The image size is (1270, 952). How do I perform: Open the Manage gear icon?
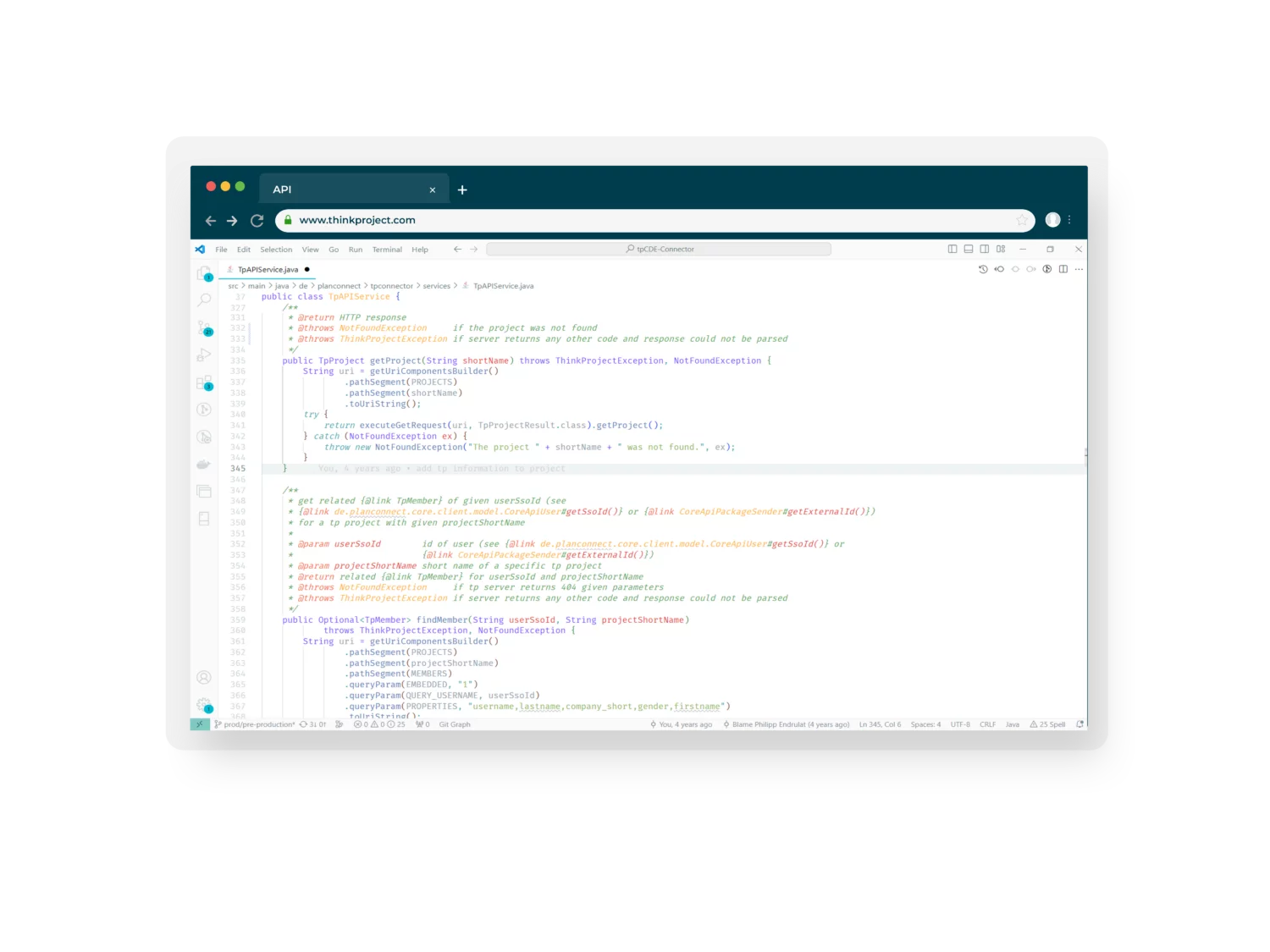point(204,704)
